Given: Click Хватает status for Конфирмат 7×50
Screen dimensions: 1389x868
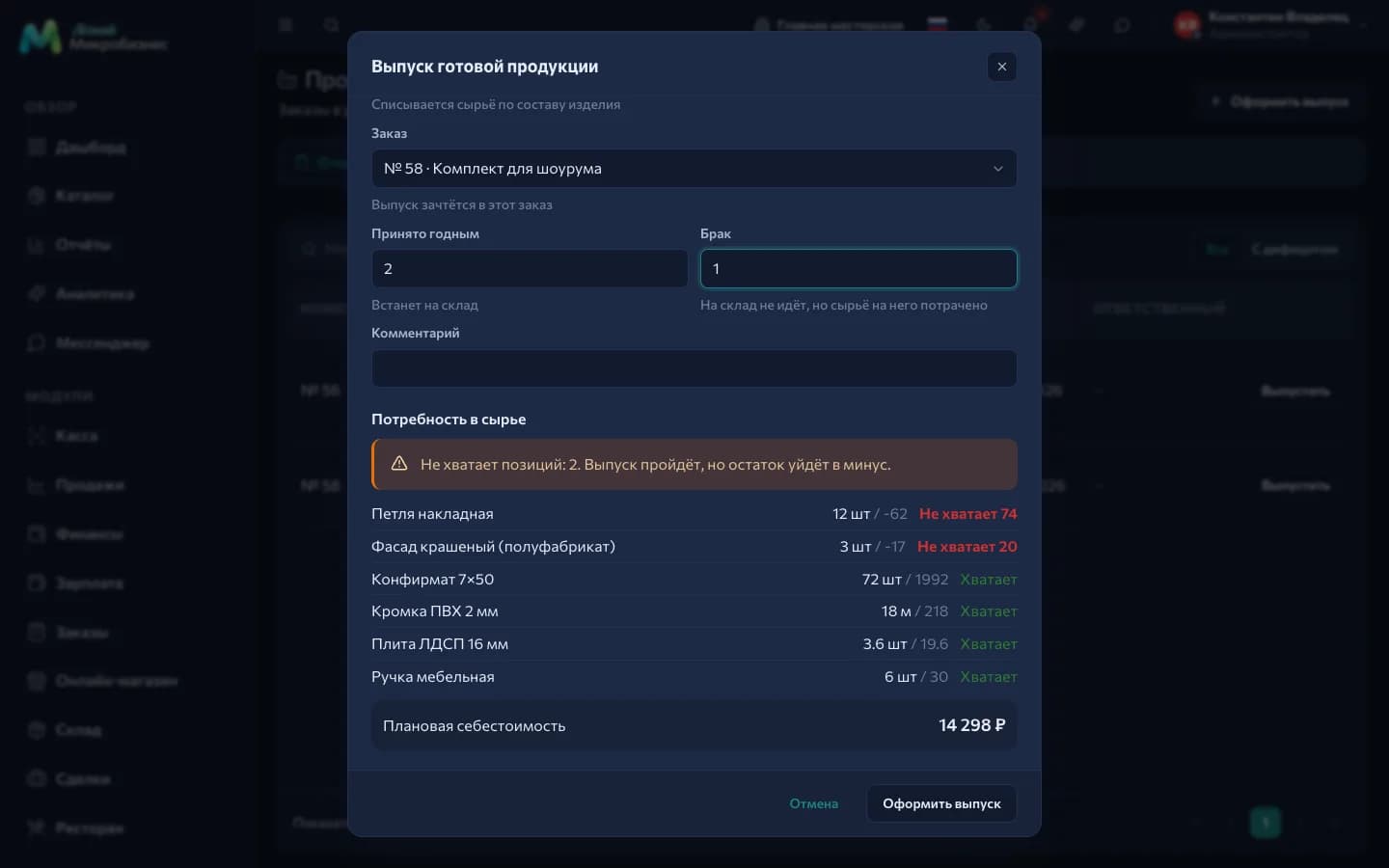Looking at the screenshot, I should (989, 580).
